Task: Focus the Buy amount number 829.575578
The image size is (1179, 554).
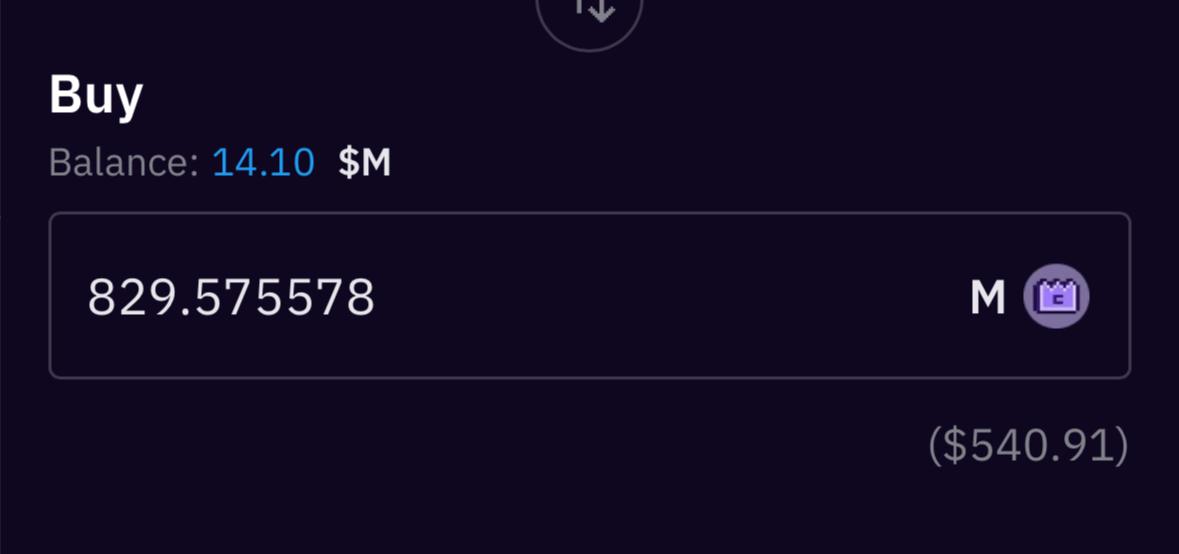Action: tap(231, 297)
